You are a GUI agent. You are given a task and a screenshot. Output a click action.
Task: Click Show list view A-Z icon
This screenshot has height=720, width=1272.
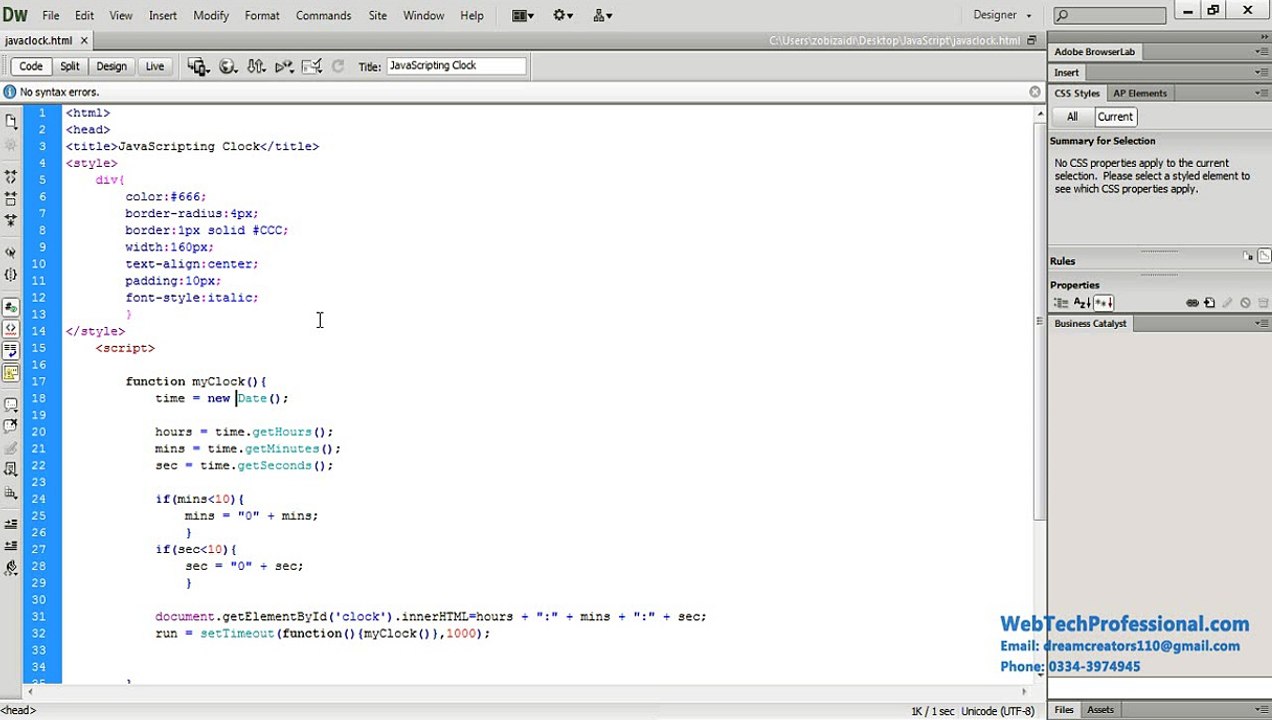tap(1081, 303)
